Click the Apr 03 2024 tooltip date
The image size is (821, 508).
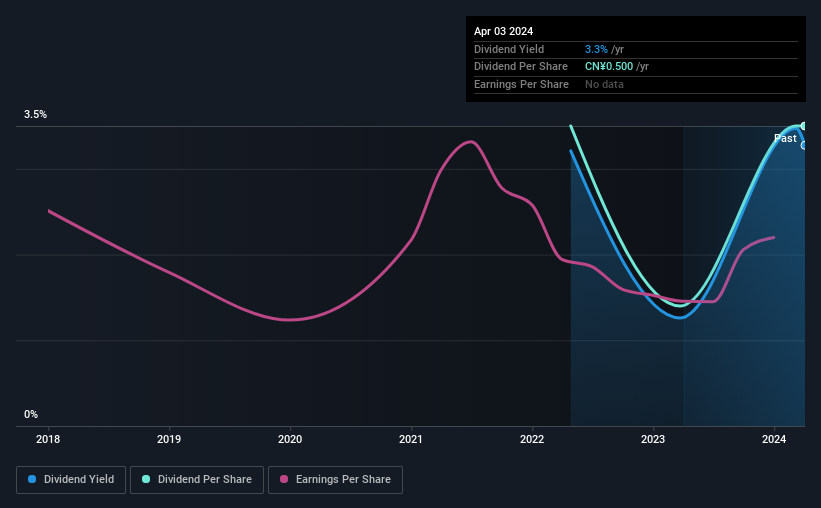click(503, 31)
